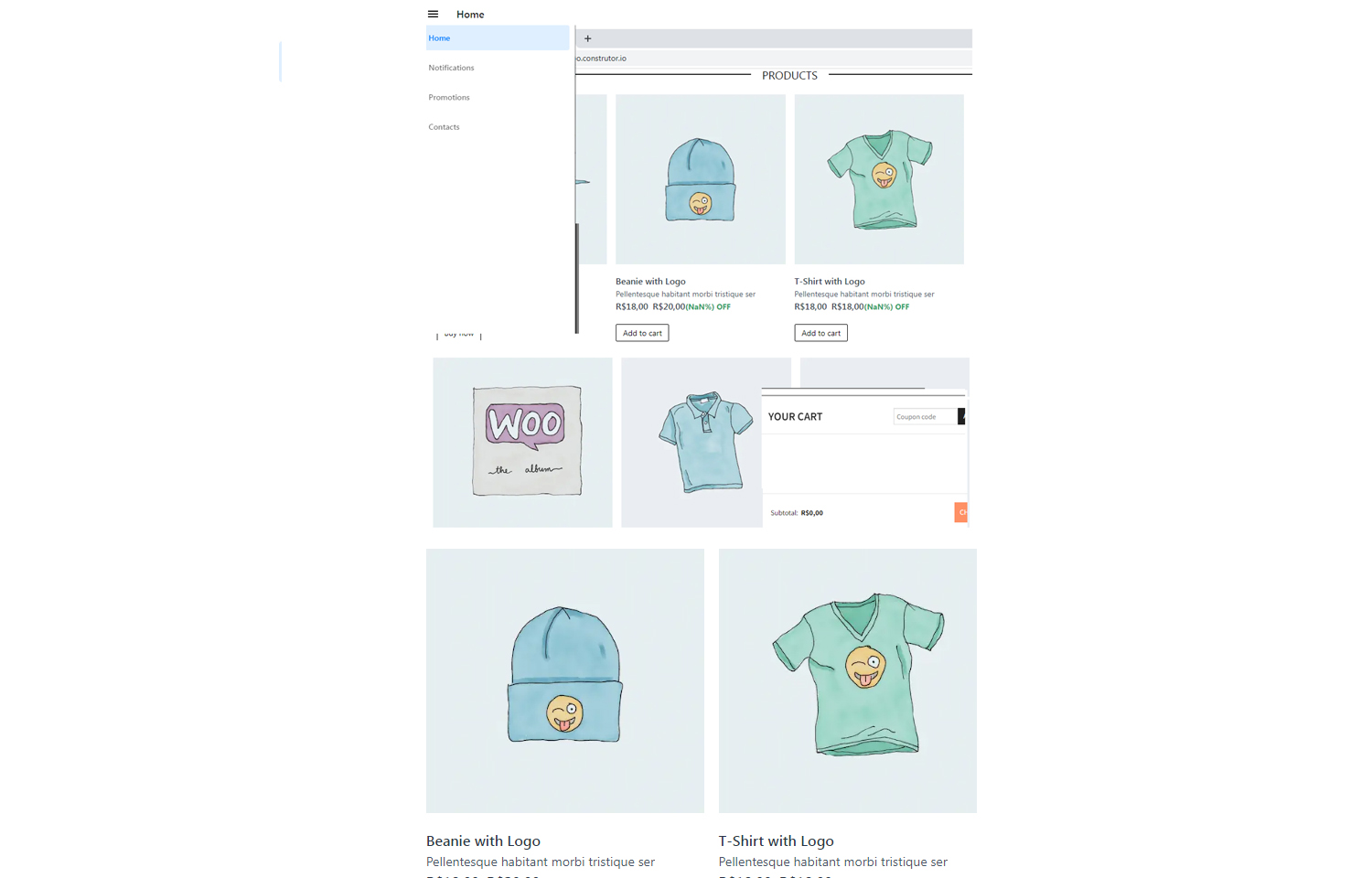Screen dimensions: 1372x878
Task: Click the YOUR CART heading
Action: (795, 417)
